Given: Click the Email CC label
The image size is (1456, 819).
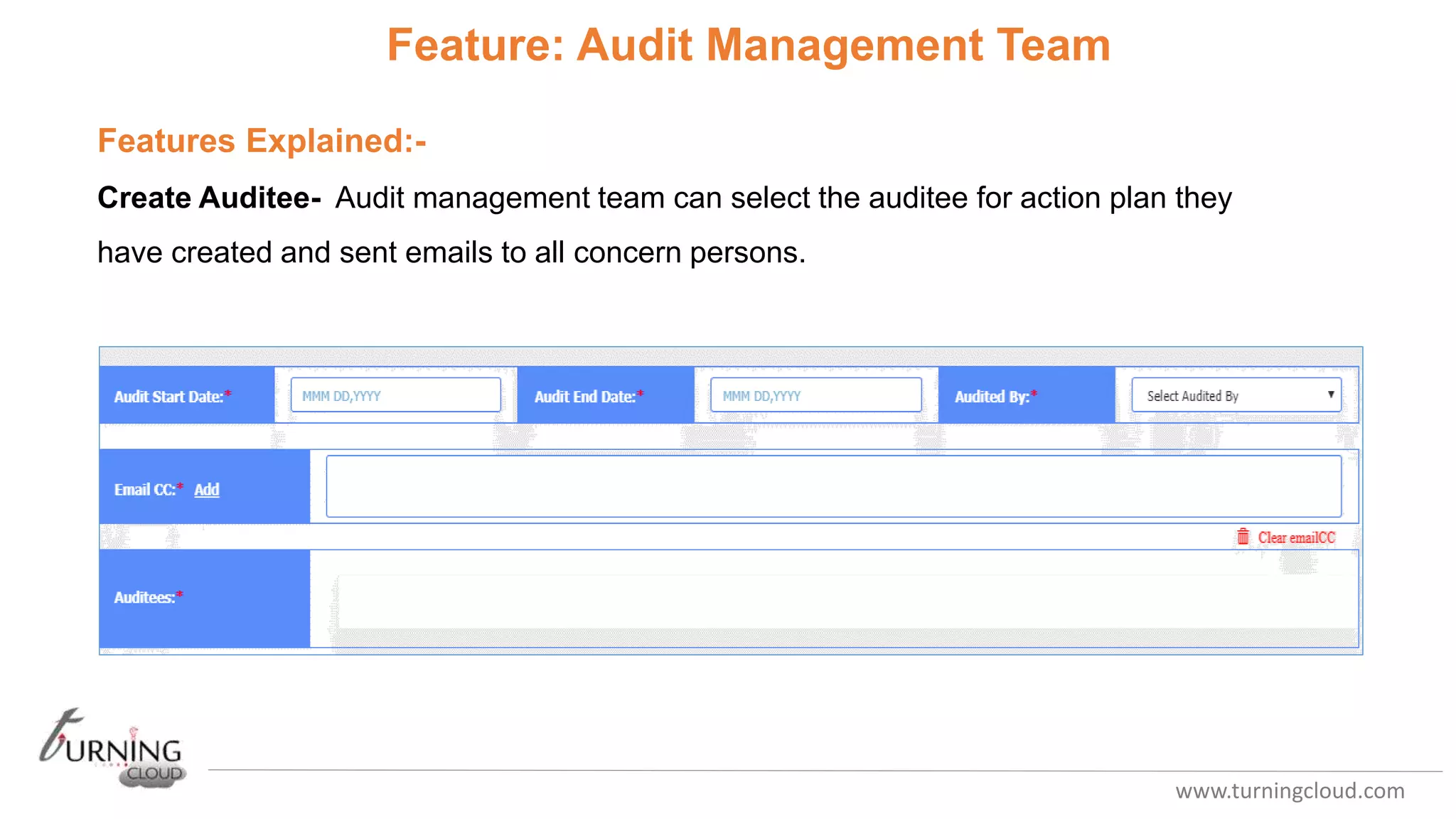Looking at the screenshot, I should [148, 489].
